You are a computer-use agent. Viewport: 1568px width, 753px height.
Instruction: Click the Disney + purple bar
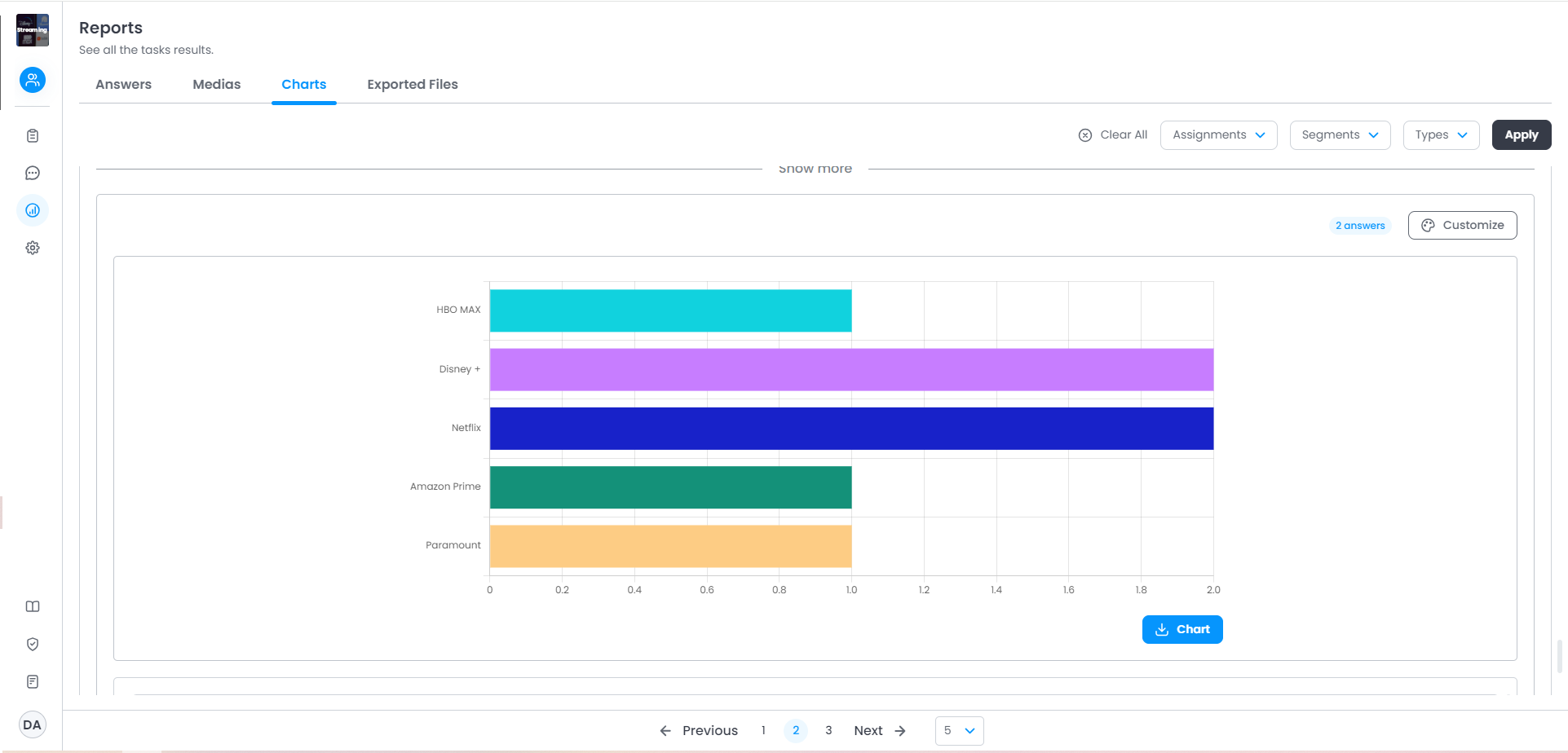click(852, 369)
